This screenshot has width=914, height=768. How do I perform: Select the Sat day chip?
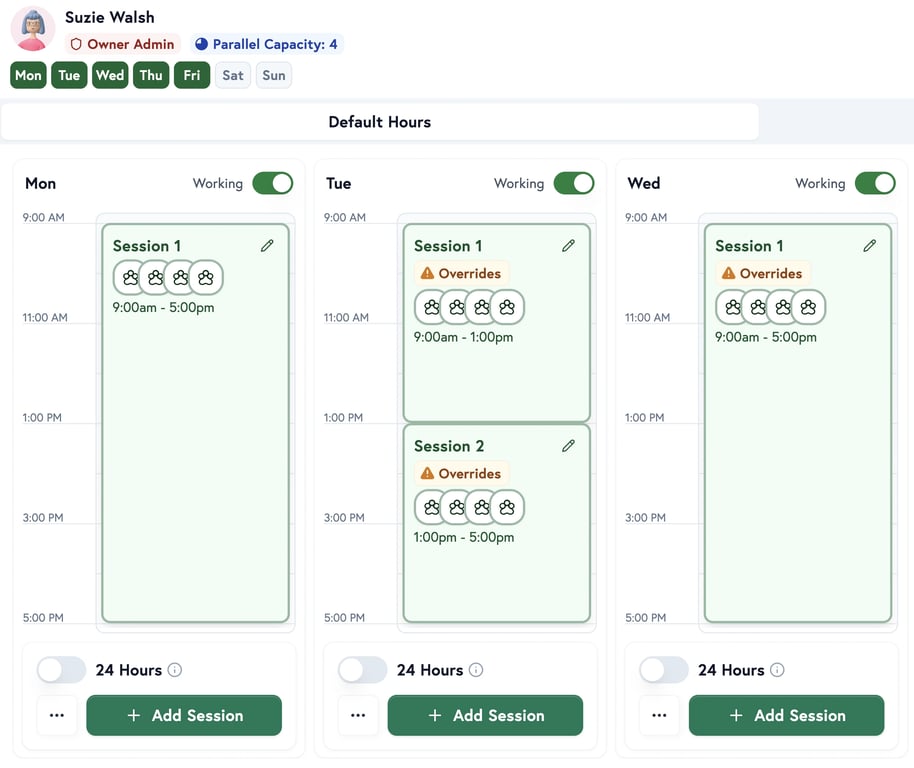coord(233,75)
